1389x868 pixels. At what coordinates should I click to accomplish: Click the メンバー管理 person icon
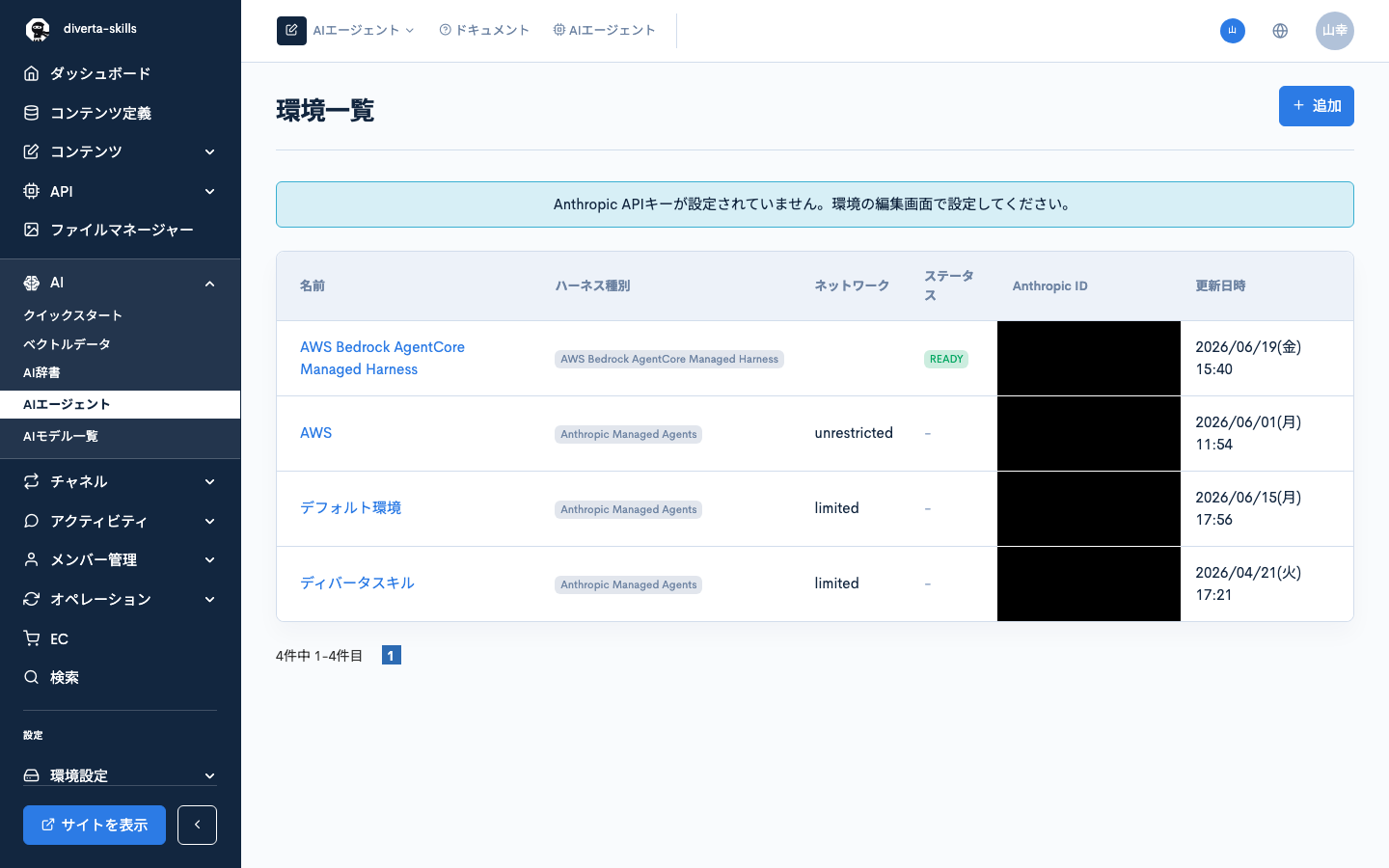(x=32, y=559)
